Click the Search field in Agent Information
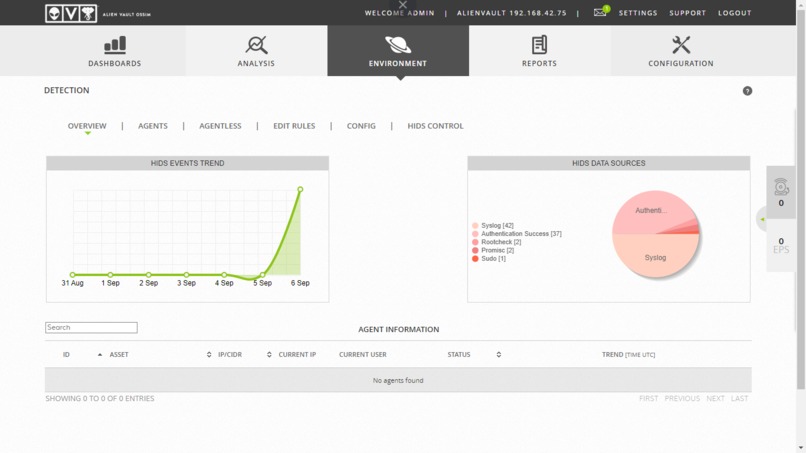The width and height of the screenshot is (806, 453). (x=91, y=328)
